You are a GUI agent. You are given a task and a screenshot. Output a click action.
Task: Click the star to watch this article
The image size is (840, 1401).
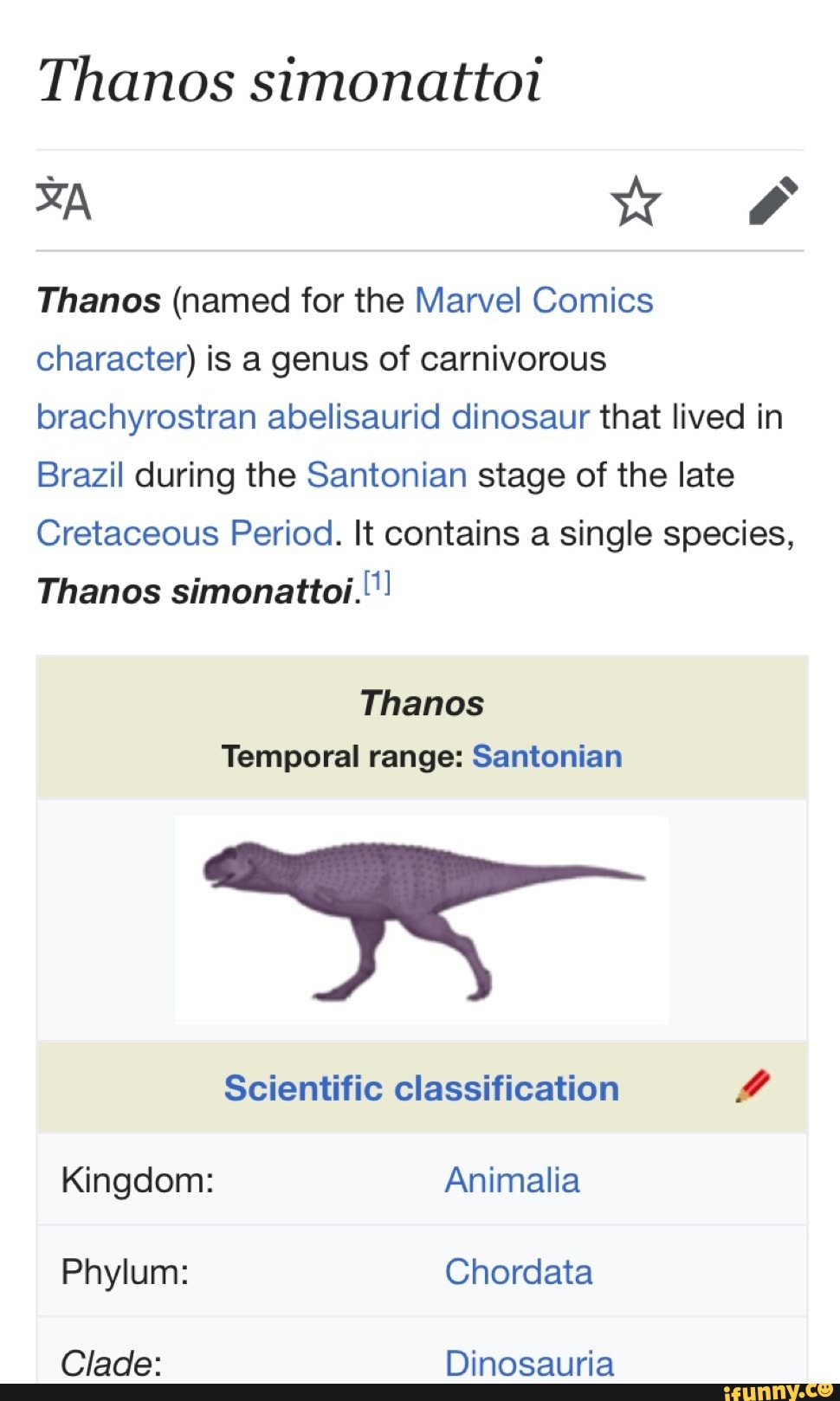pyautogui.click(x=637, y=203)
